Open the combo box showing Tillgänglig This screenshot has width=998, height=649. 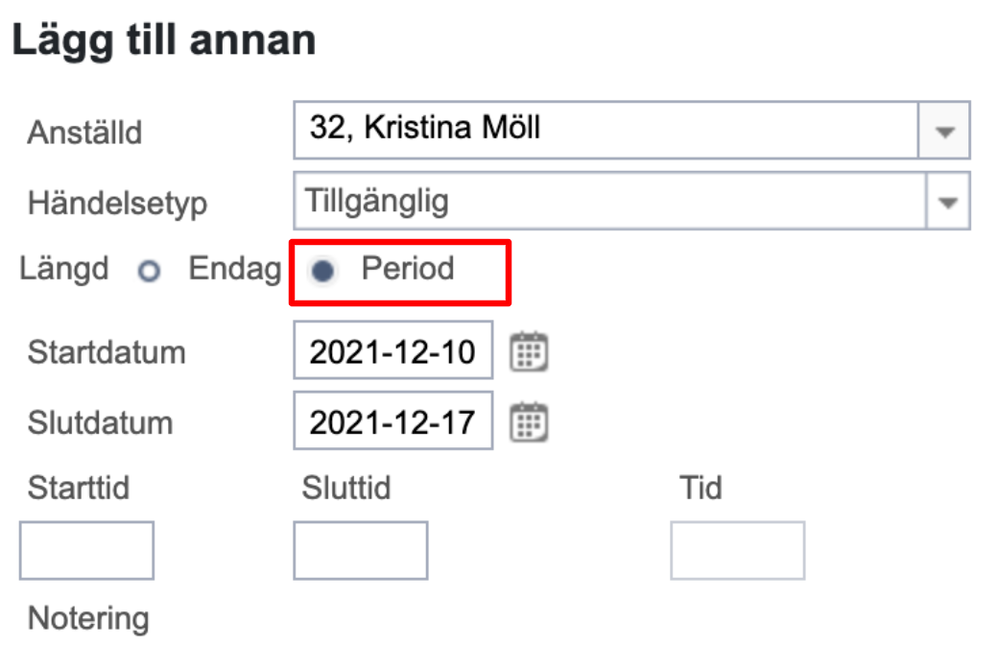coord(631,201)
